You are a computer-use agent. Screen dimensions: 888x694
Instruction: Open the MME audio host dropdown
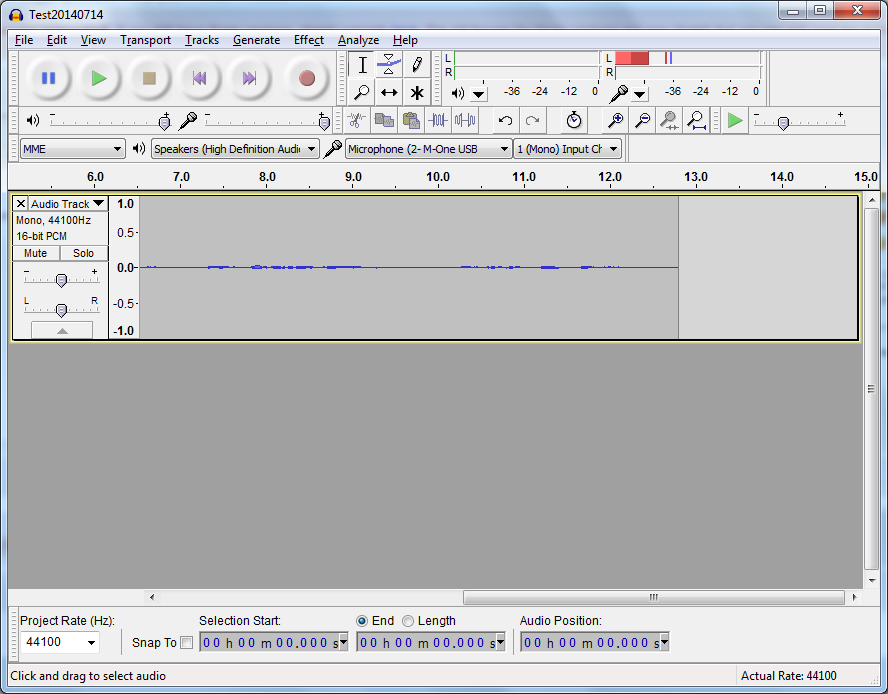click(72, 149)
